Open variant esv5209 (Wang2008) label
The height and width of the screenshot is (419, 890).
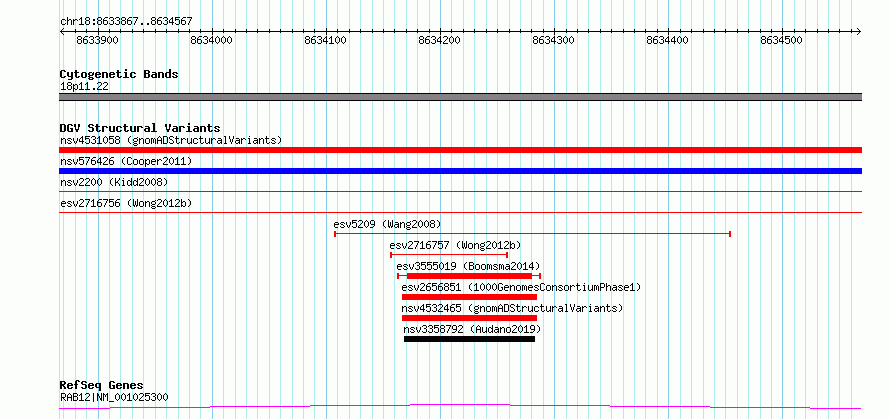point(387,224)
